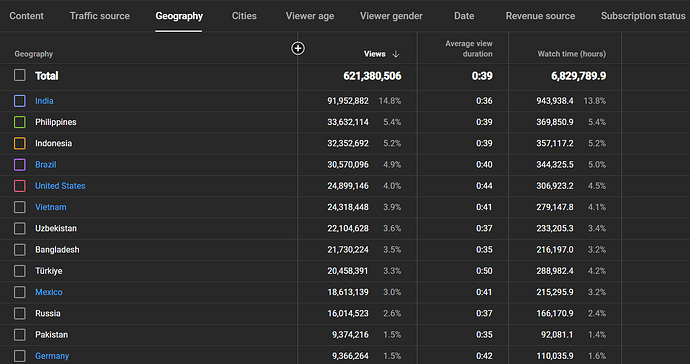The height and width of the screenshot is (364, 690).
Task: Open the Germany geography link
Action: [52, 356]
